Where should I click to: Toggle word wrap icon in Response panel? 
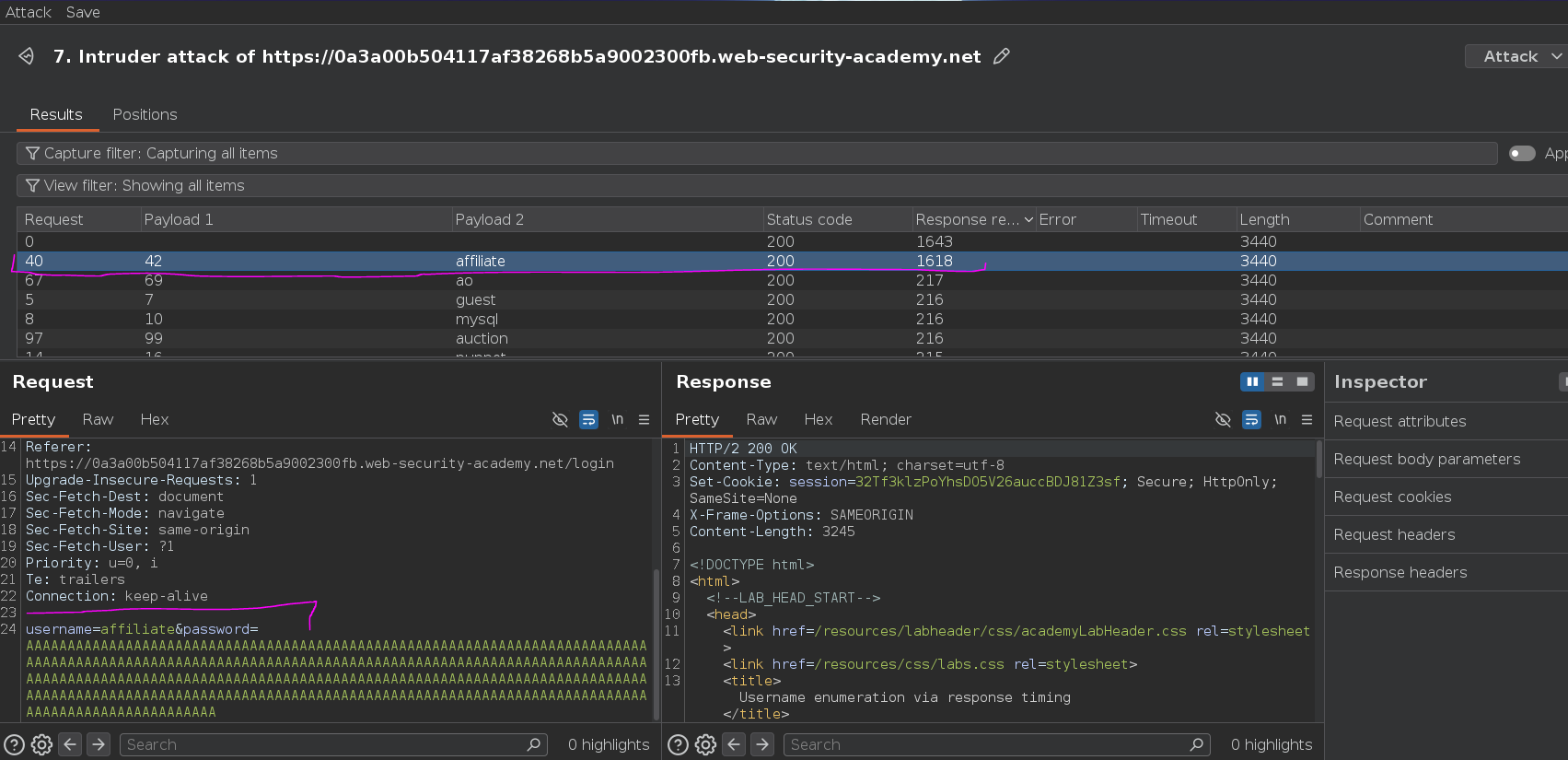click(1251, 419)
